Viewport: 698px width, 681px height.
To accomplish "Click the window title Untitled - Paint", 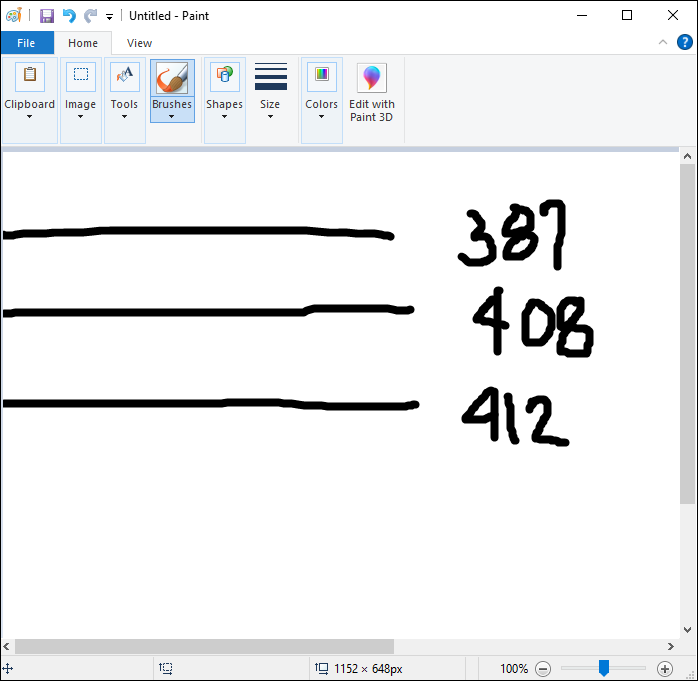I will point(169,16).
